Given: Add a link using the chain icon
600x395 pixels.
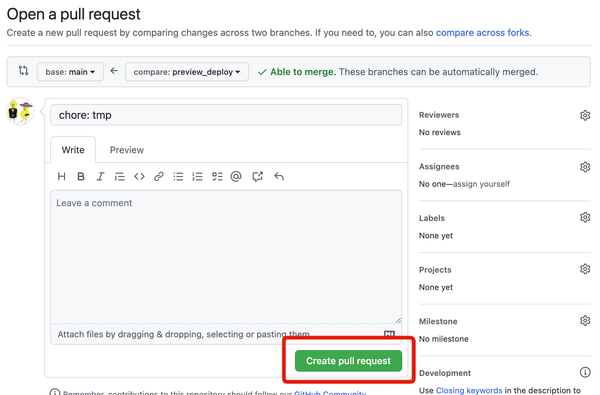Looking at the screenshot, I should [x=159, y=176].
